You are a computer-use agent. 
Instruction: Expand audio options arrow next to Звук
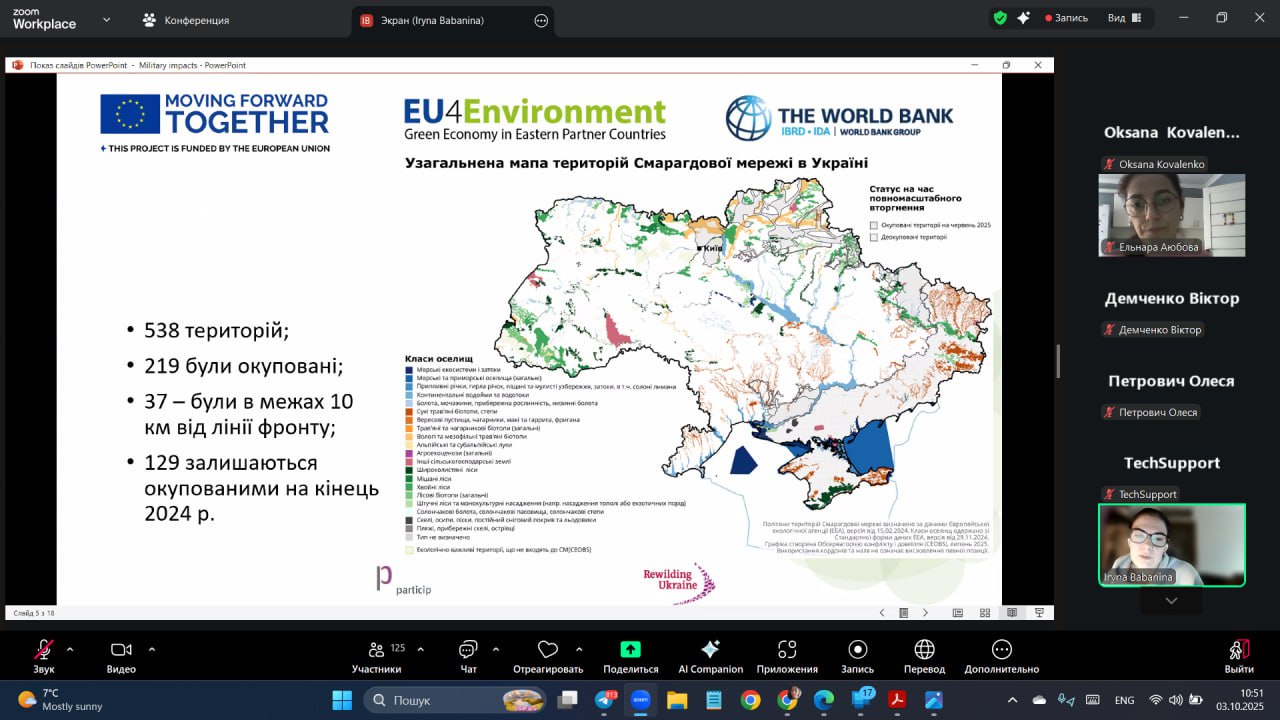click(70, 649)
